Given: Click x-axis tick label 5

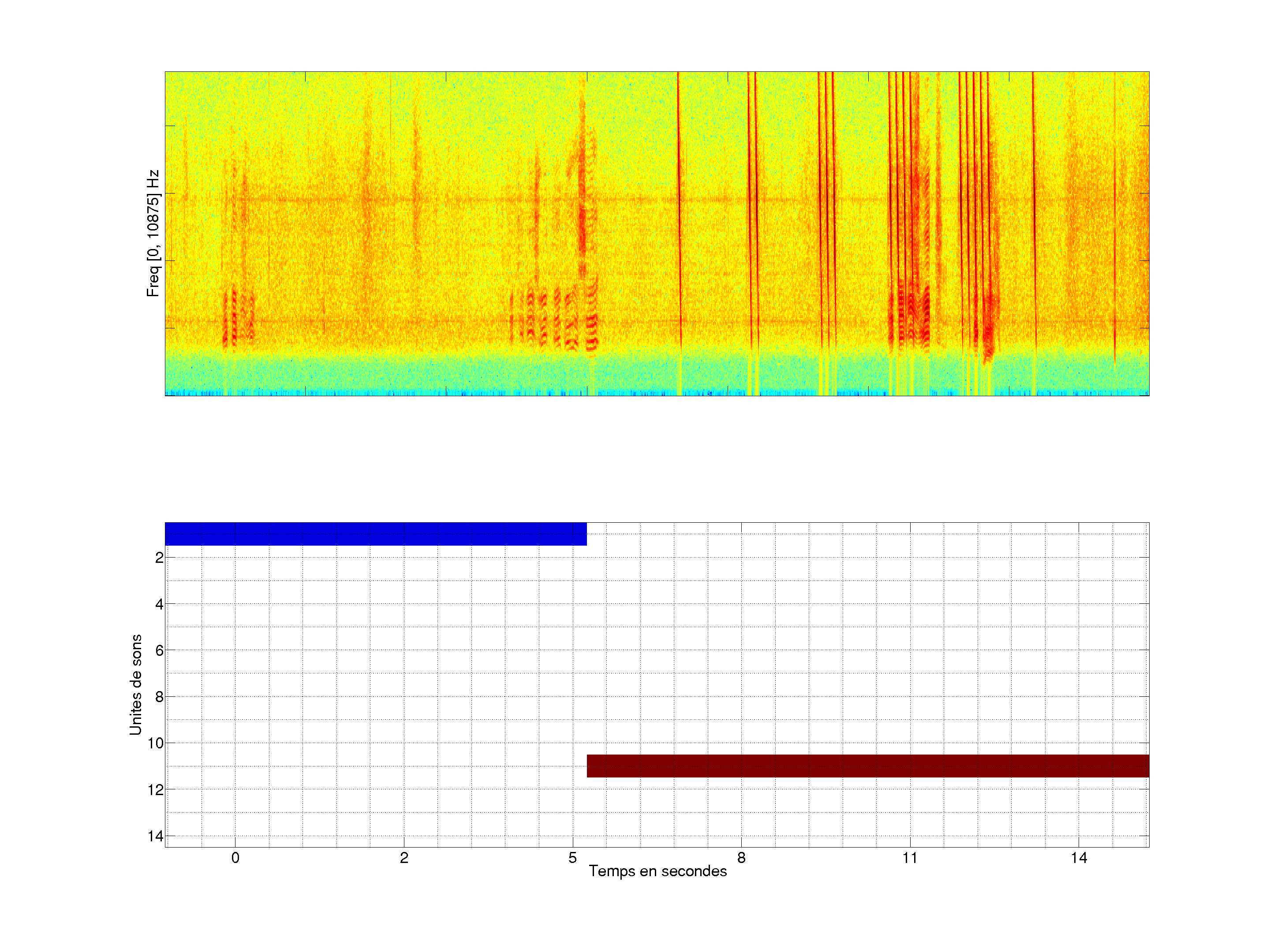Looking at the screenshot, I should coord(572,858).
